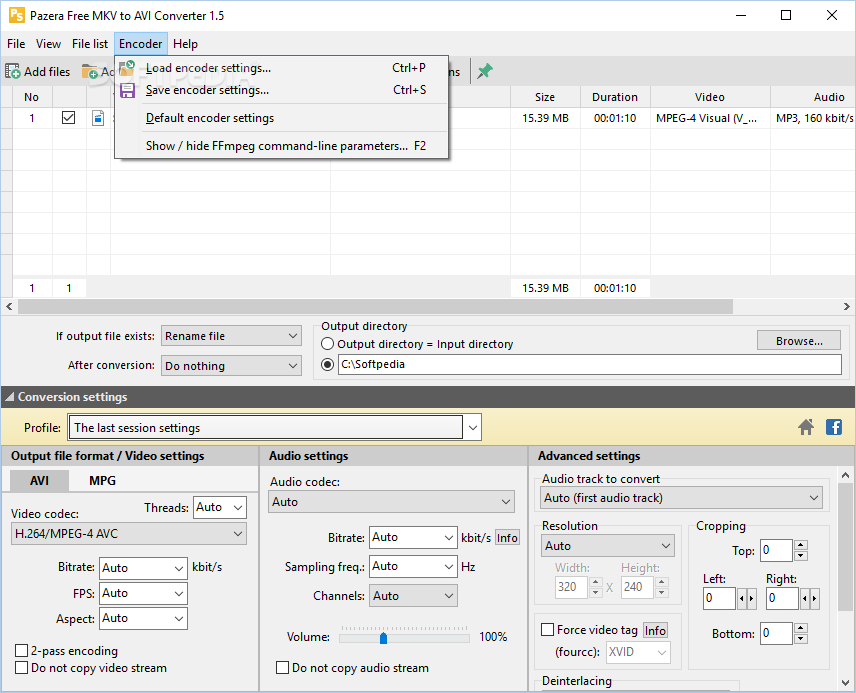The height and width of the screenshot is (693, 856).
Task: Expand the Profile dropdown
Action: [472, 428]
